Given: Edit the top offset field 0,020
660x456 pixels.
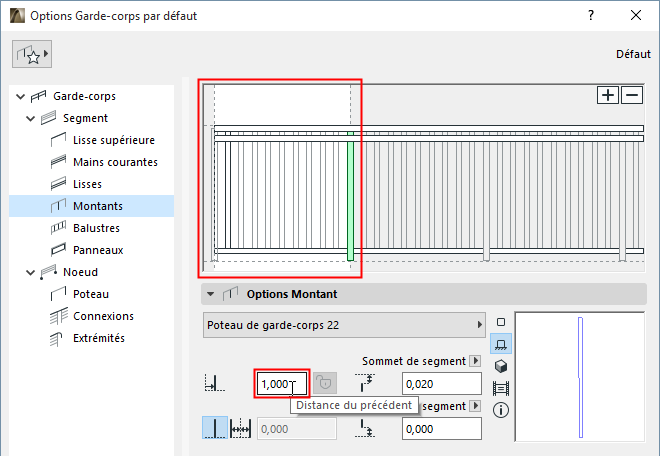Looking at the screenshot, I should [x=442, y=384].
